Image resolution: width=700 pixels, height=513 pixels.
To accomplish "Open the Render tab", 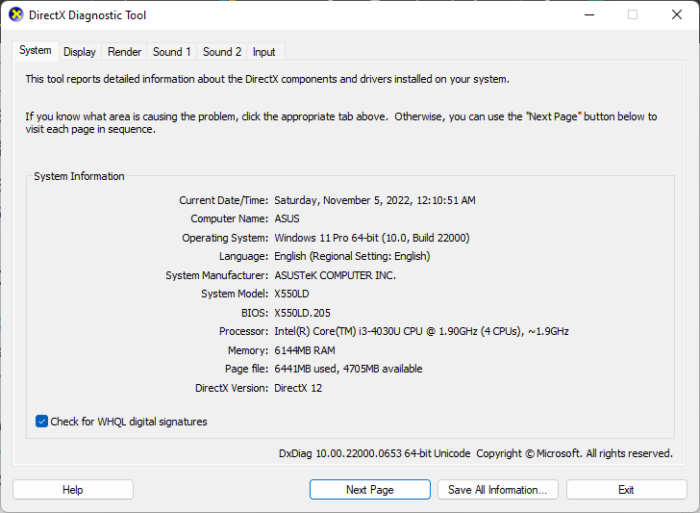I will [124, 52].
